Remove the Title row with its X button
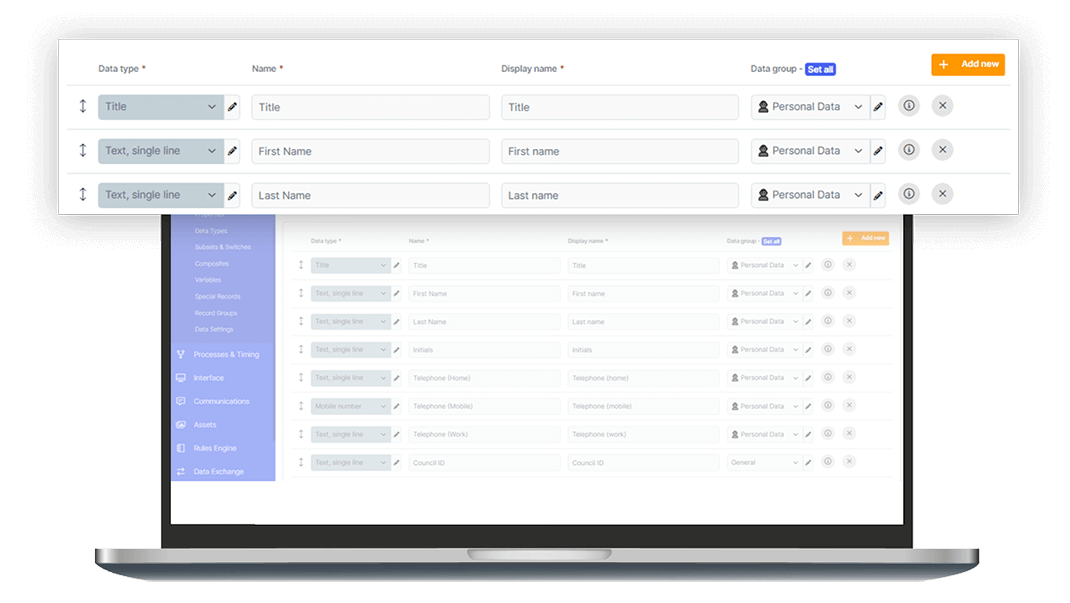The height and width of the screenshot is (603, 1070). click(x=942, y=105)
